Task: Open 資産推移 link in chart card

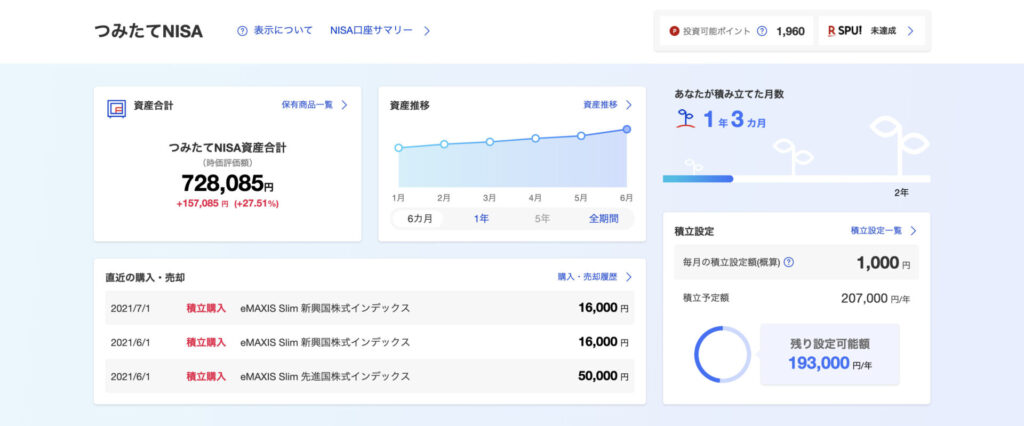Action: coord(600,105)
